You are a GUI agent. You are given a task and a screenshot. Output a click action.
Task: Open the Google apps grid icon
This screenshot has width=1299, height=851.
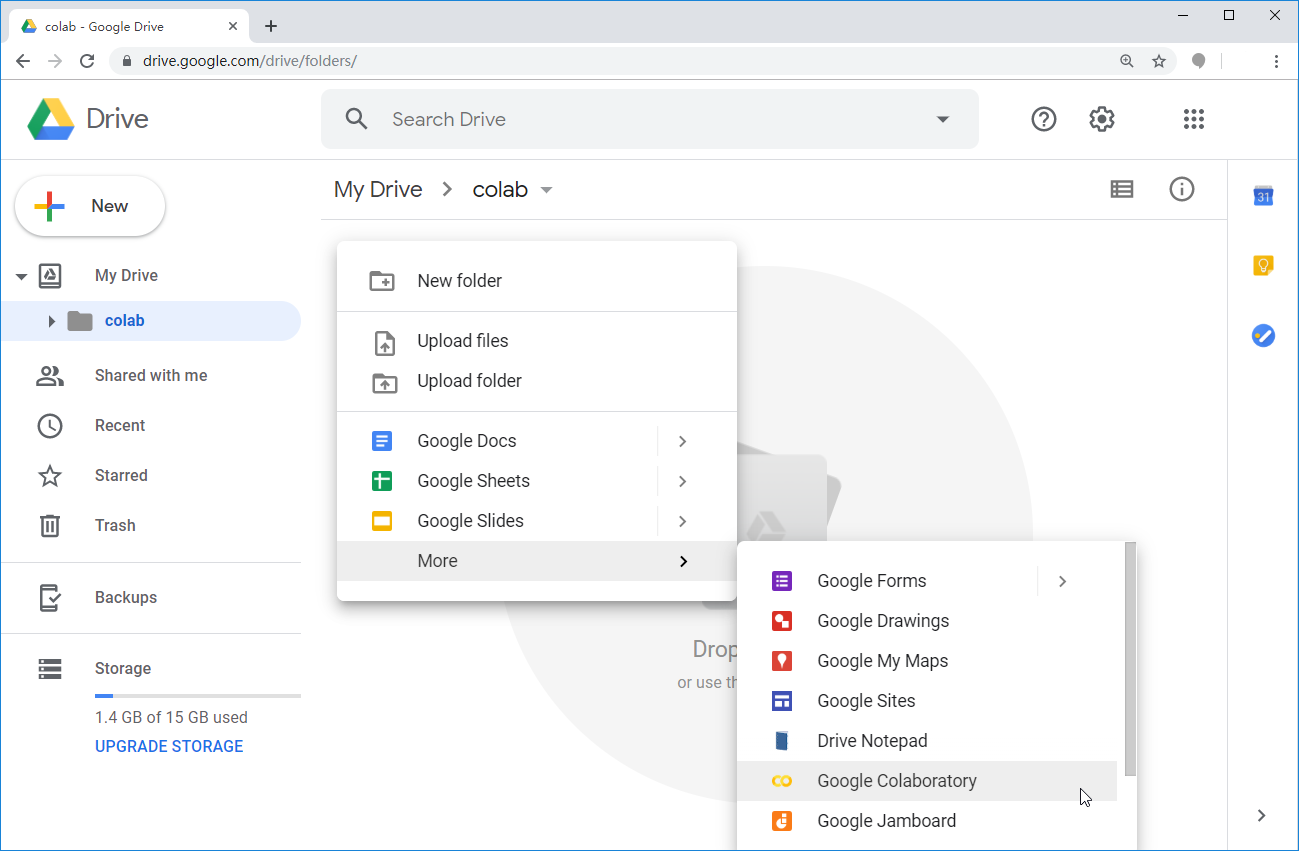(1193, 119)
